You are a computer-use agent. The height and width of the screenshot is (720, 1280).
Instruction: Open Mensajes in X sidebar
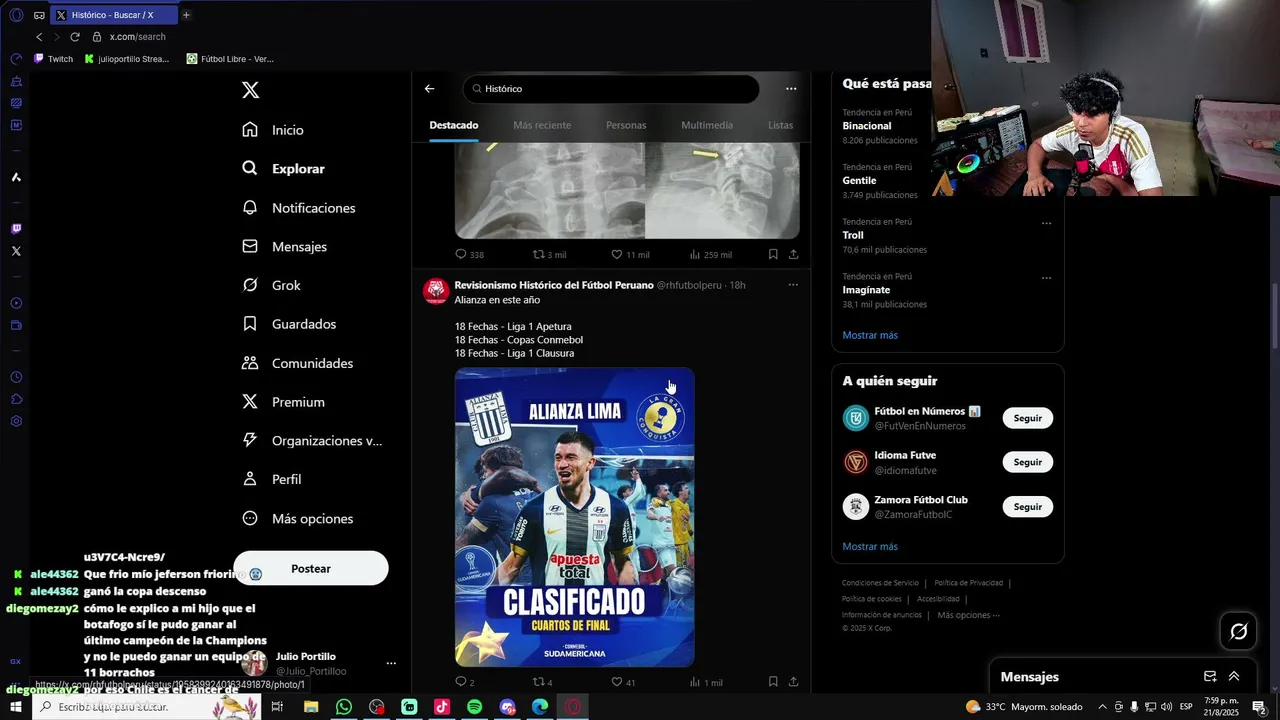point(284,246)
